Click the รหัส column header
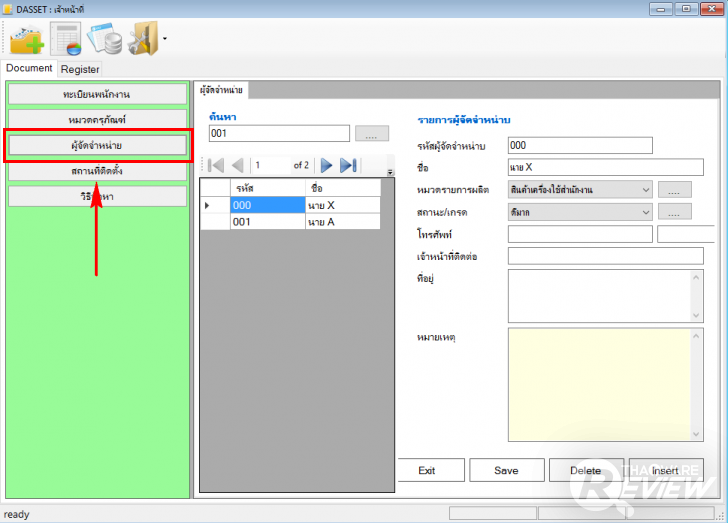The image size is (728, 523). coord(267,188)
